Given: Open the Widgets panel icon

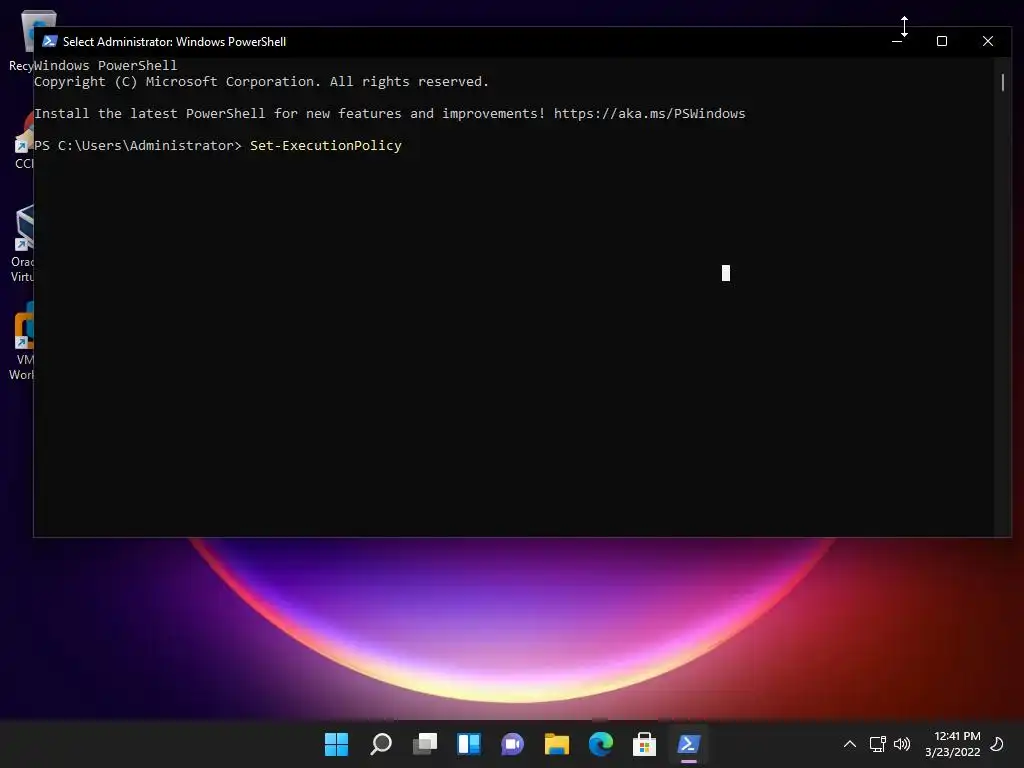Looking at the screenshot, I should click(469, 744).
